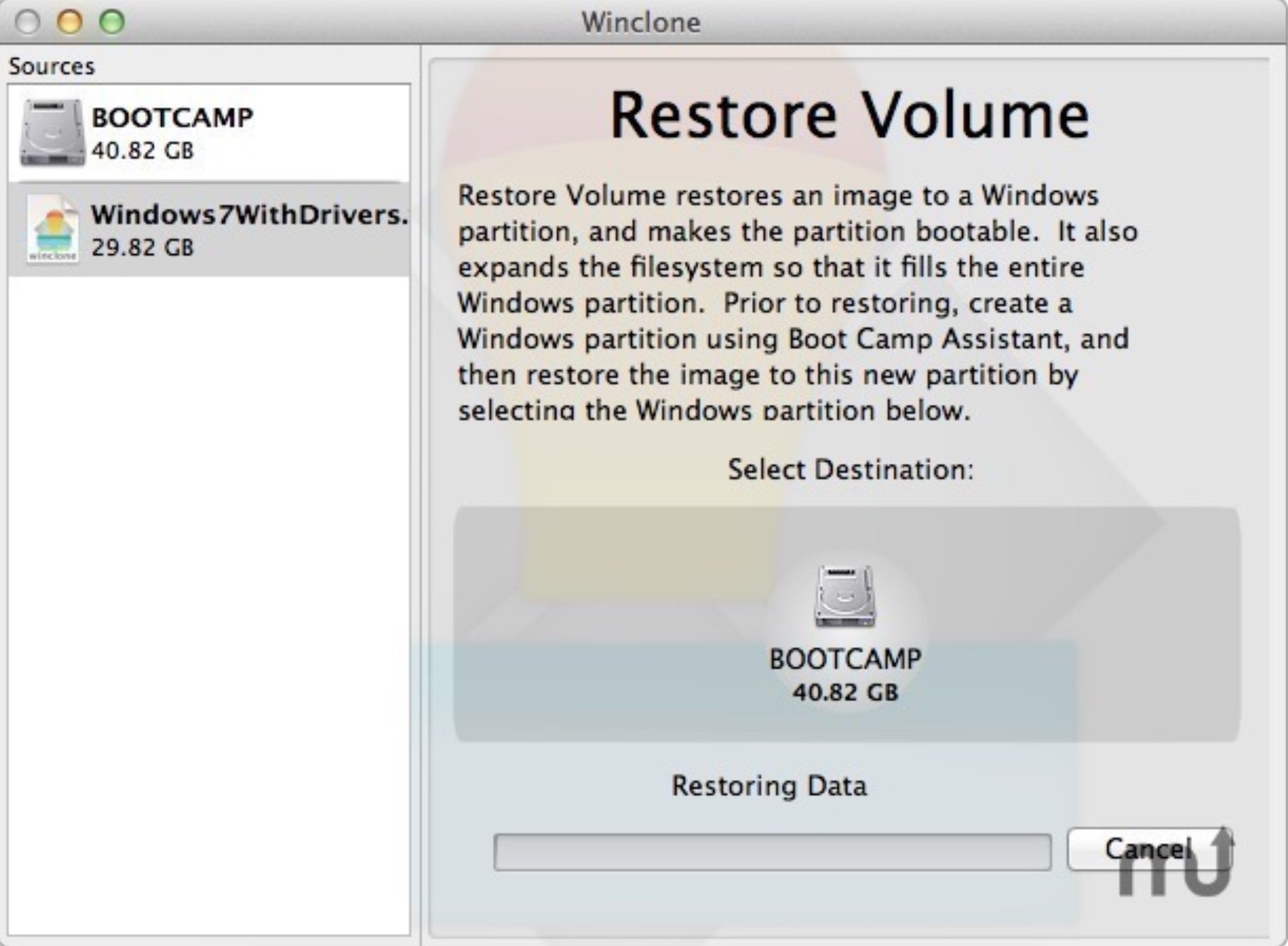Choose the BOOTCAMP destination drive icon
This screenshot has height=946, width=1288.
845,597
